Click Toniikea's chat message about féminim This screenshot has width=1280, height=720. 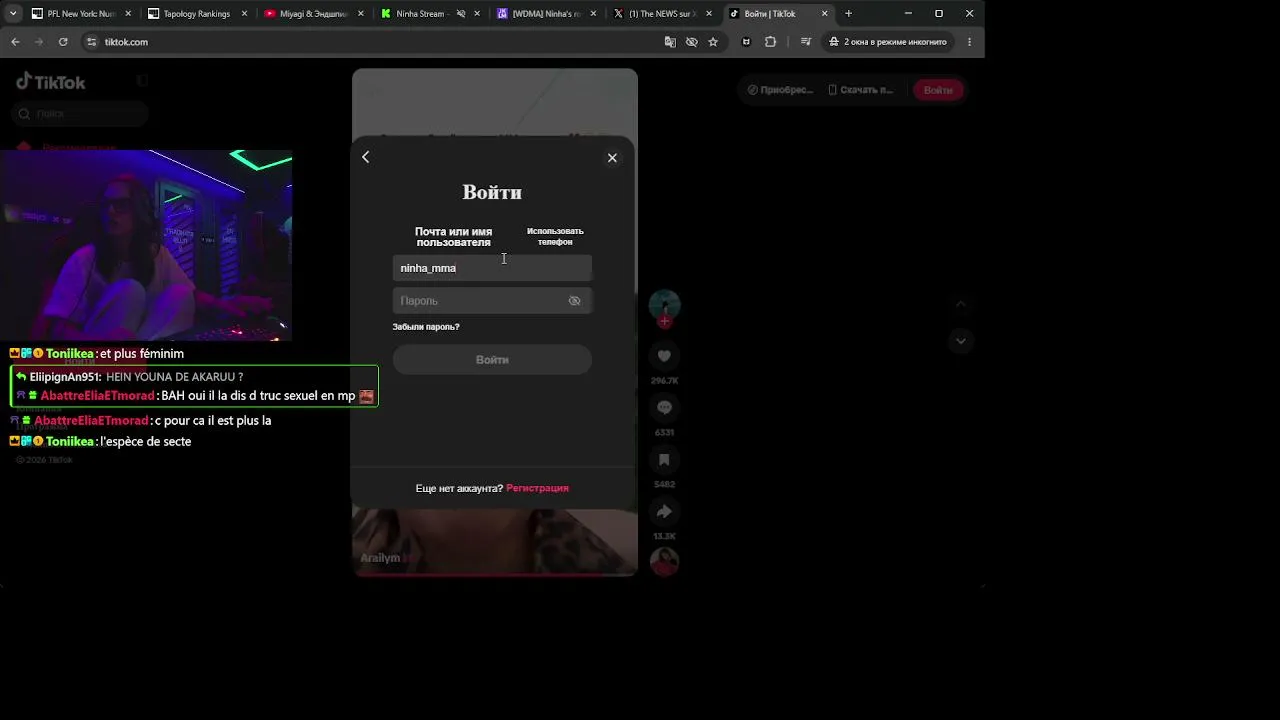click(97, 354)
